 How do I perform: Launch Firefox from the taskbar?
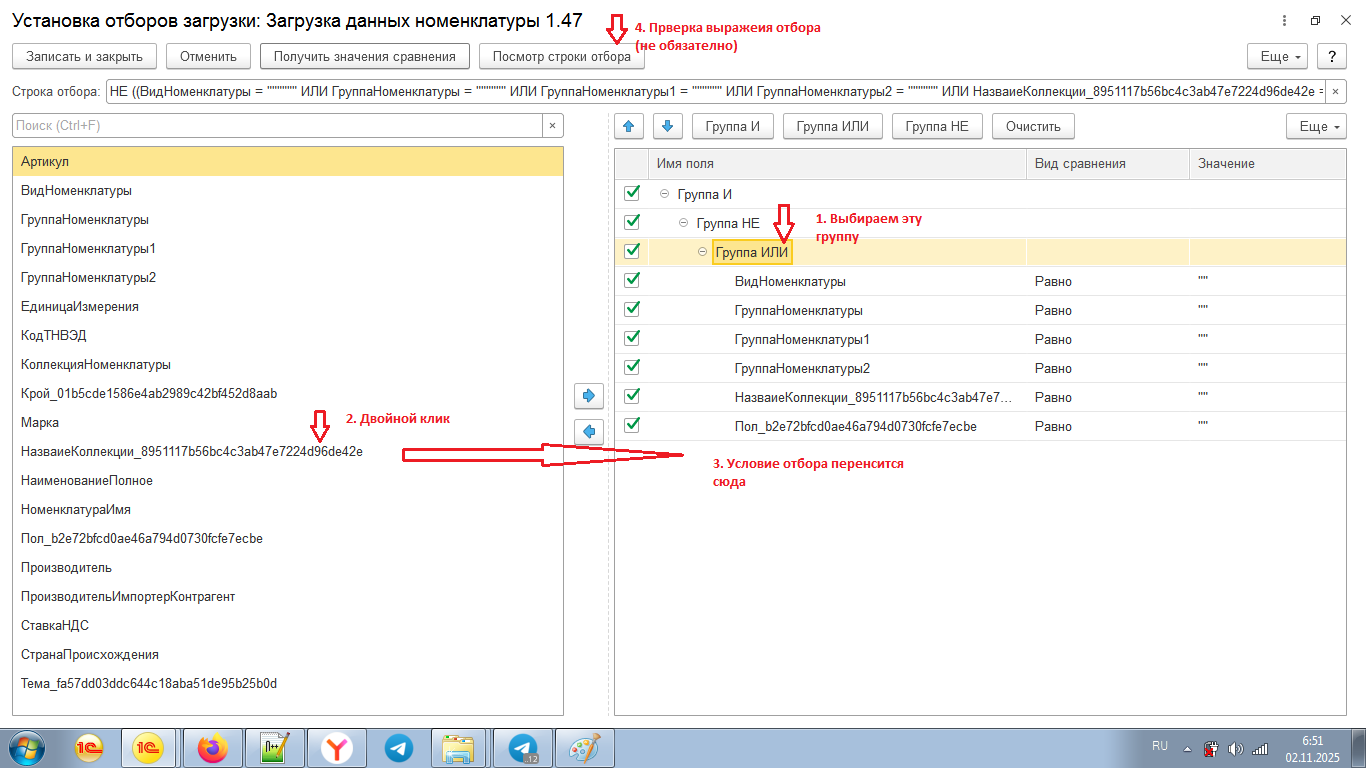pyautogui.click(x=212, y=748)
